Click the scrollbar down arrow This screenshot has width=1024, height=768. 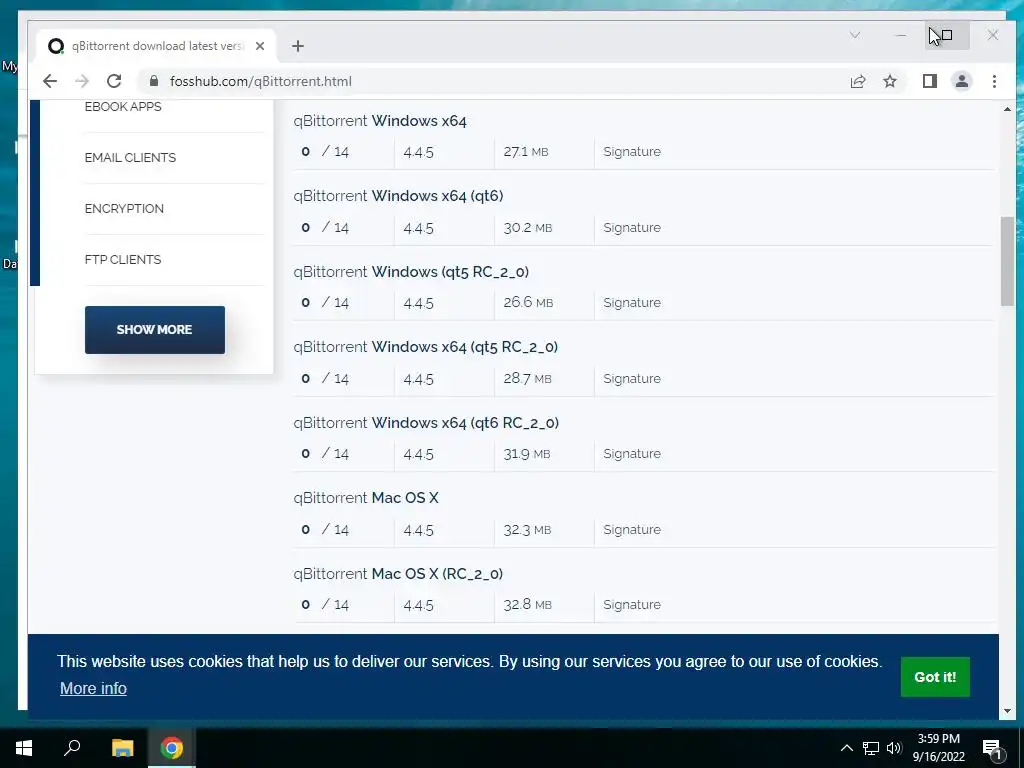[1007, 711]
